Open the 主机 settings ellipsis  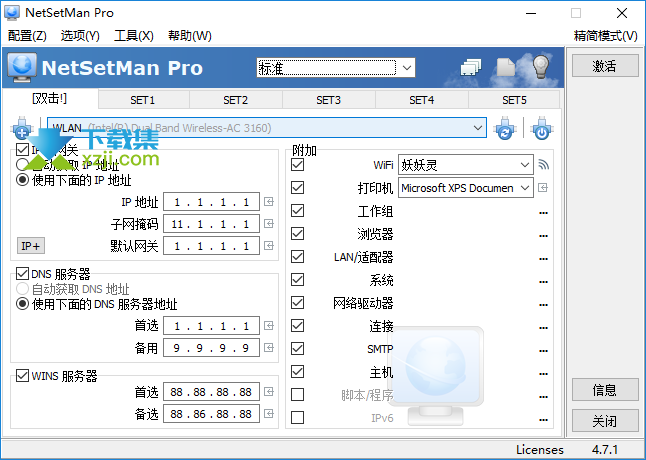543,374
